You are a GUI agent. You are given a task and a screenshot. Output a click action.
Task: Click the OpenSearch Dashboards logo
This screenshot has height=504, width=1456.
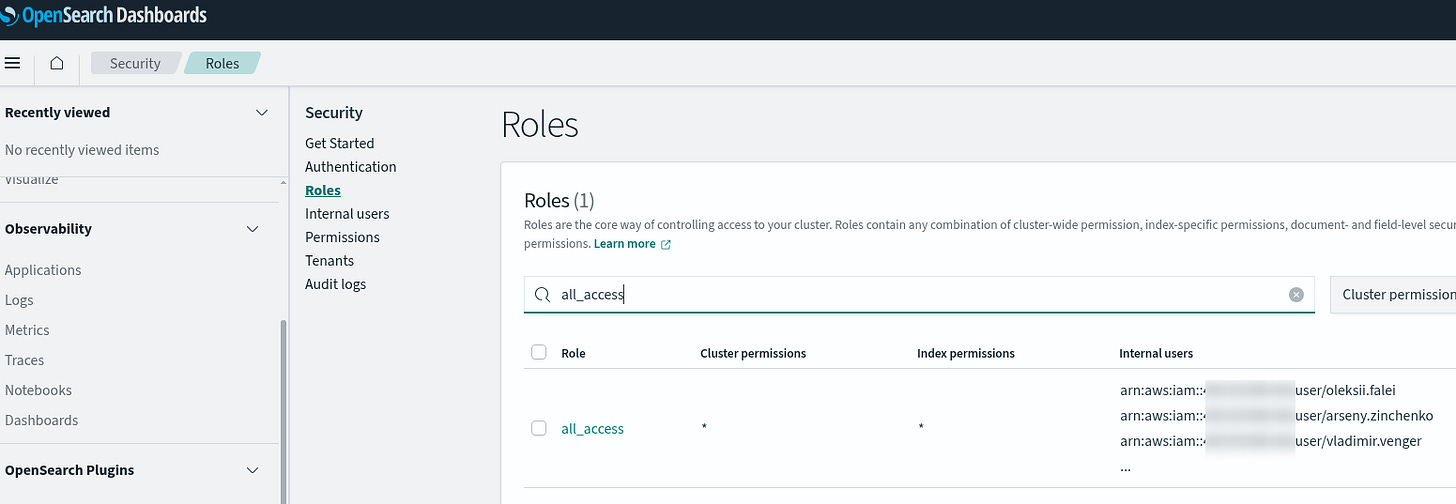(x=105, y=15)
